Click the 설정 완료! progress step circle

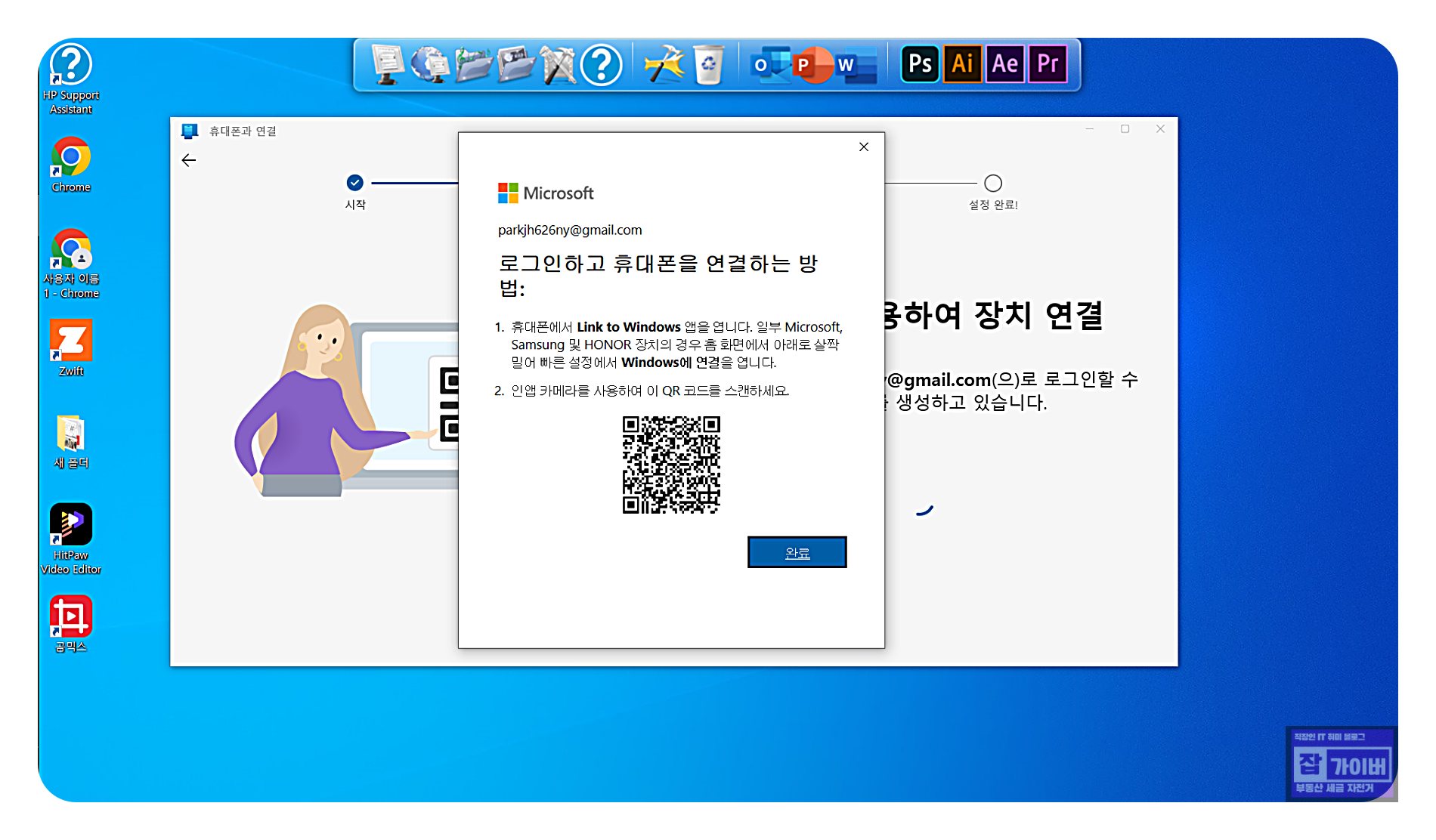[992, 183]
